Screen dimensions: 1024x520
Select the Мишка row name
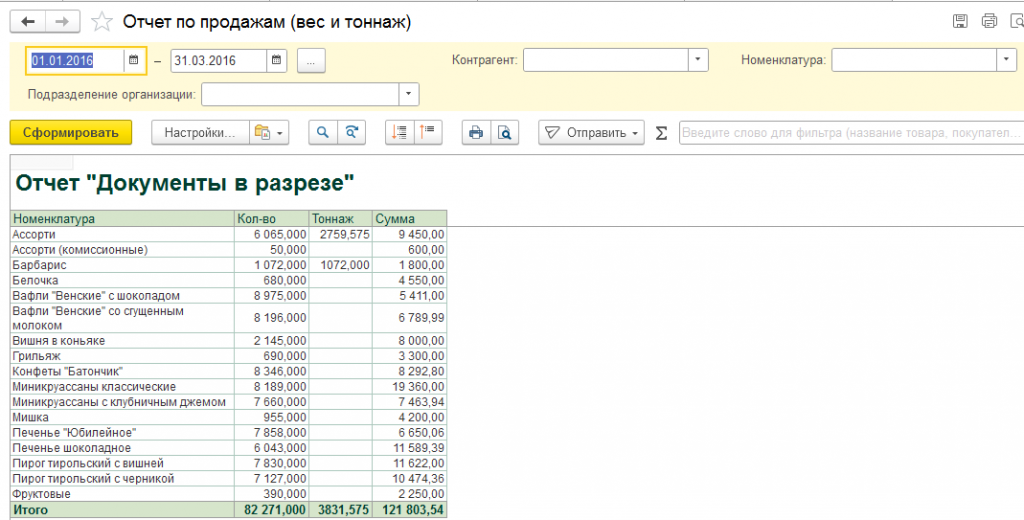pyautogui.click(x=31, y=417)
